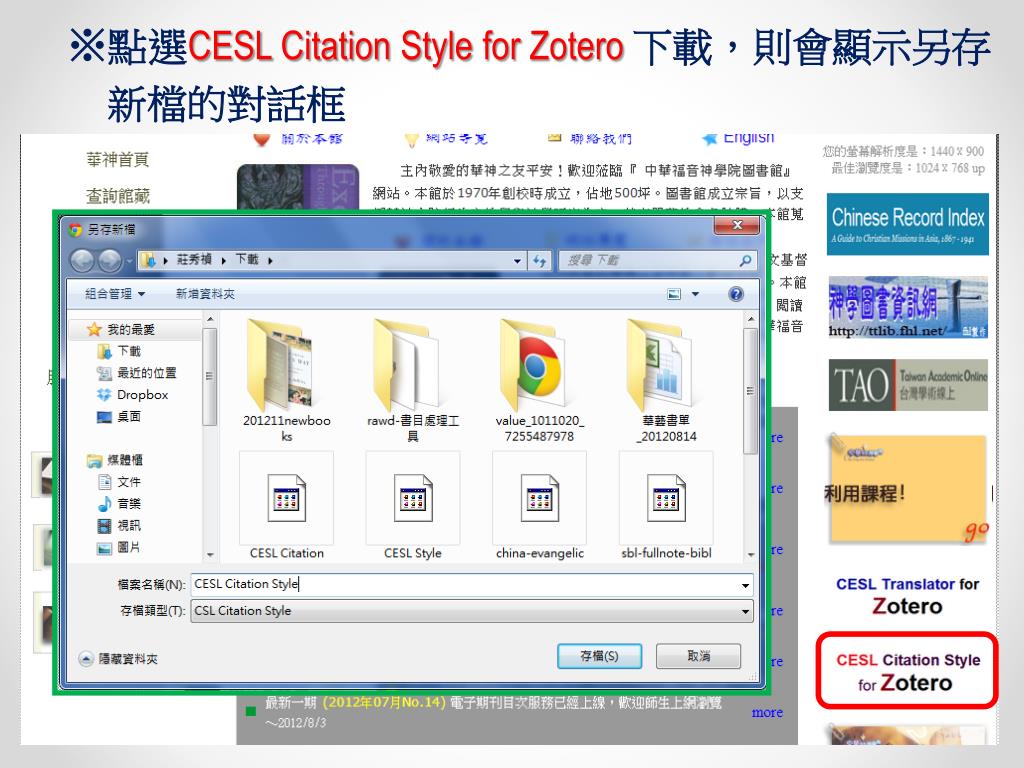Screen dimensions: 1024x768
Task: Select 圖片 library in sidebar
Action: (x=119, y=547)
